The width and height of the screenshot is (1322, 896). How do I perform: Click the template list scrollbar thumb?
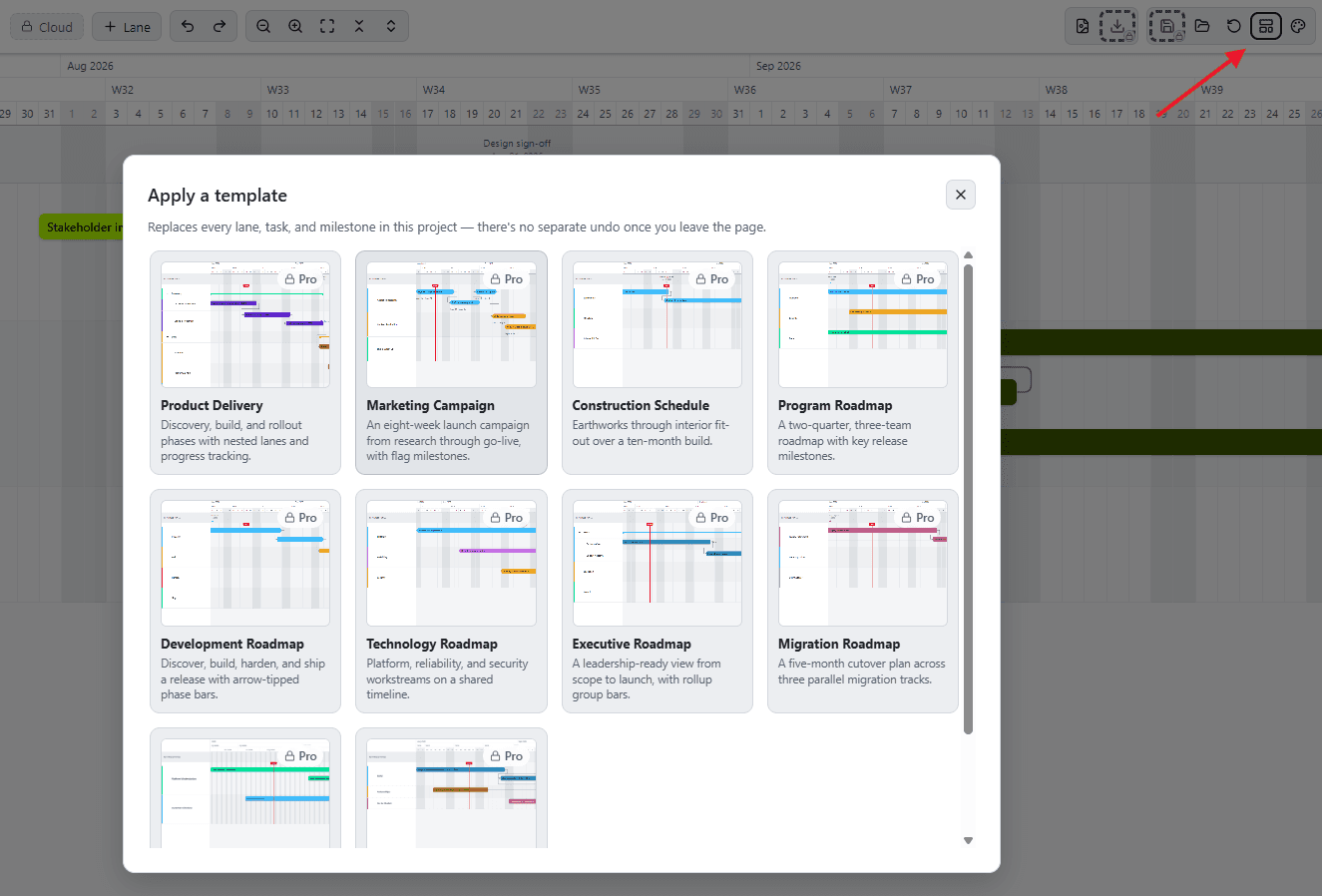[x=968, y=498]
